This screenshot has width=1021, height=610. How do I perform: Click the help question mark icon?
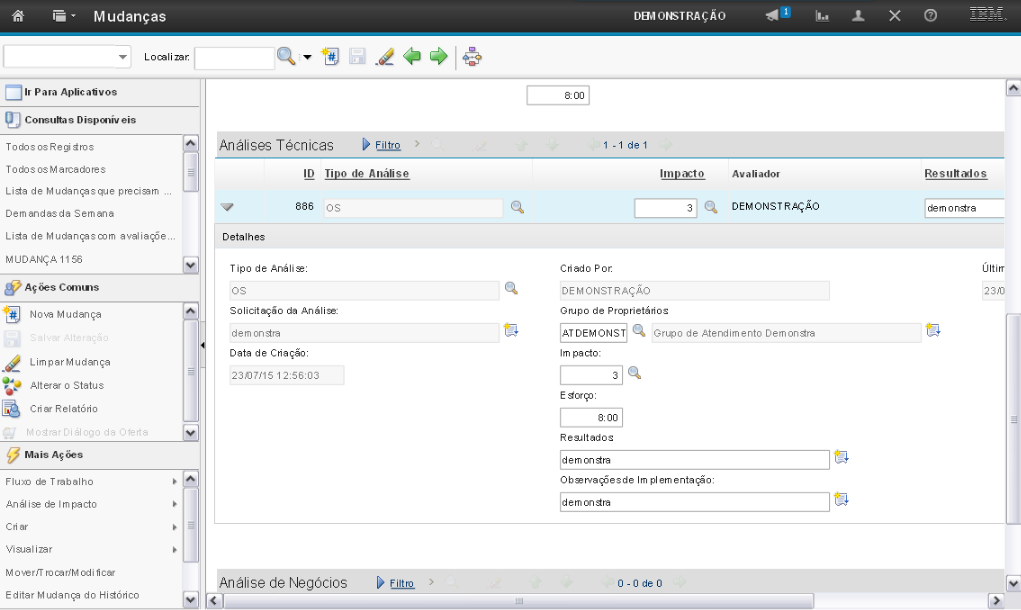[930, 16]
